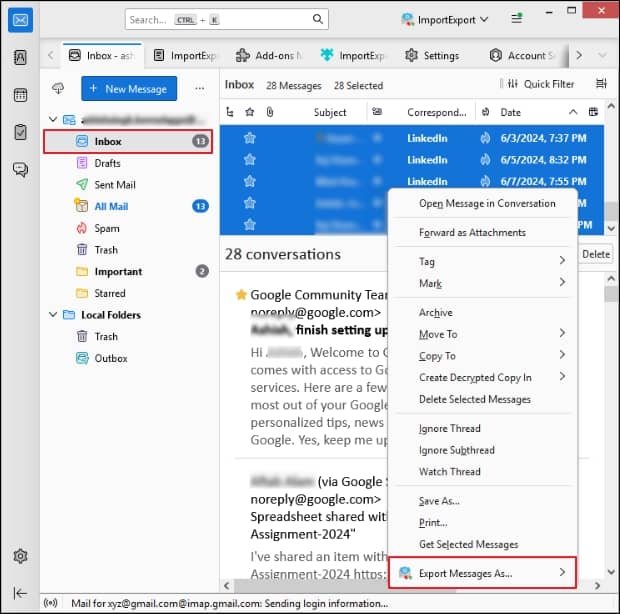Toggle star on 6/5/2024 LinkedIn message
Screen dimensions: 620x614
[x=250, y=160]
